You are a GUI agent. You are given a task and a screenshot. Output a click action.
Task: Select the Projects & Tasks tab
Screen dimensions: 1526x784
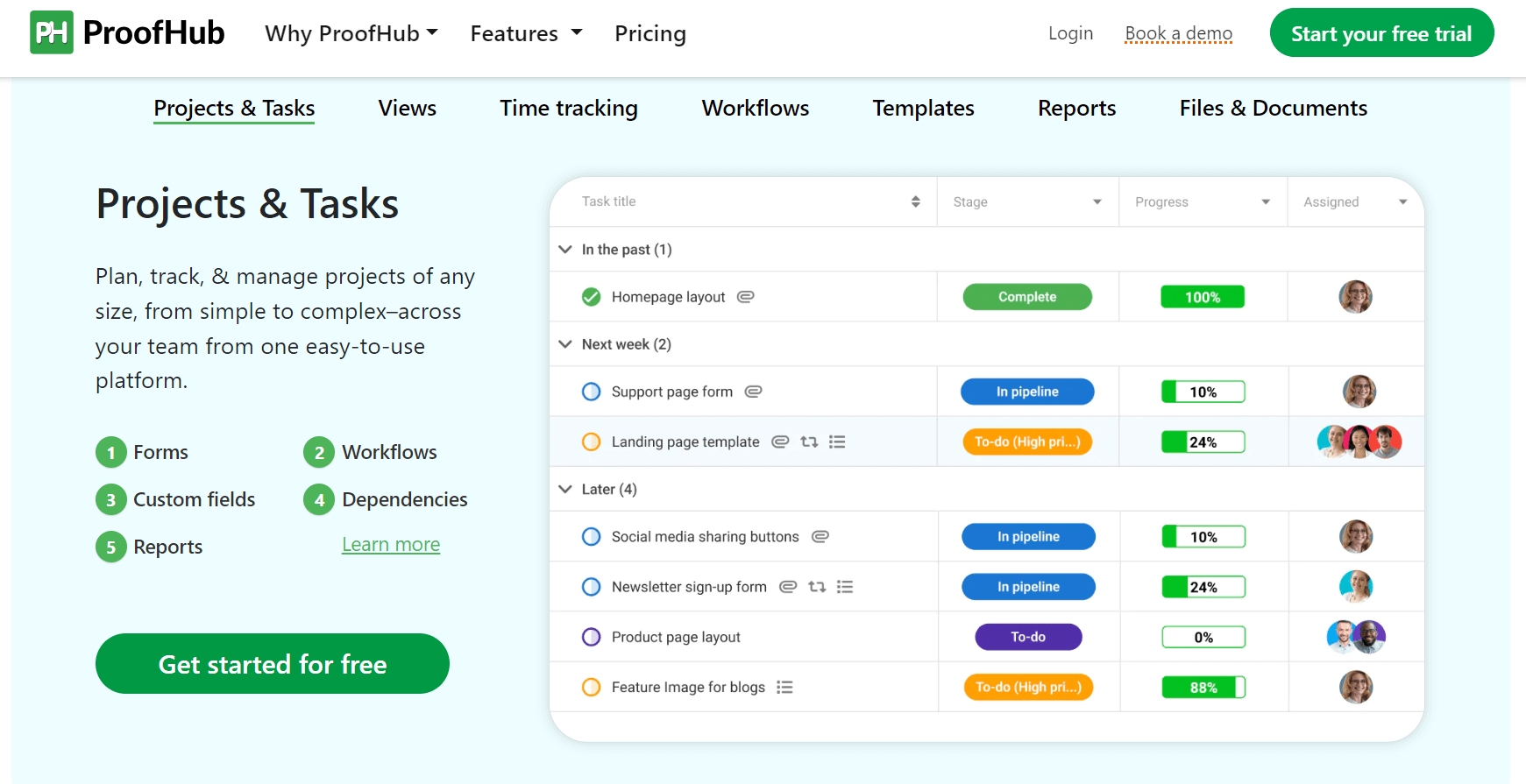coord(234,108)
